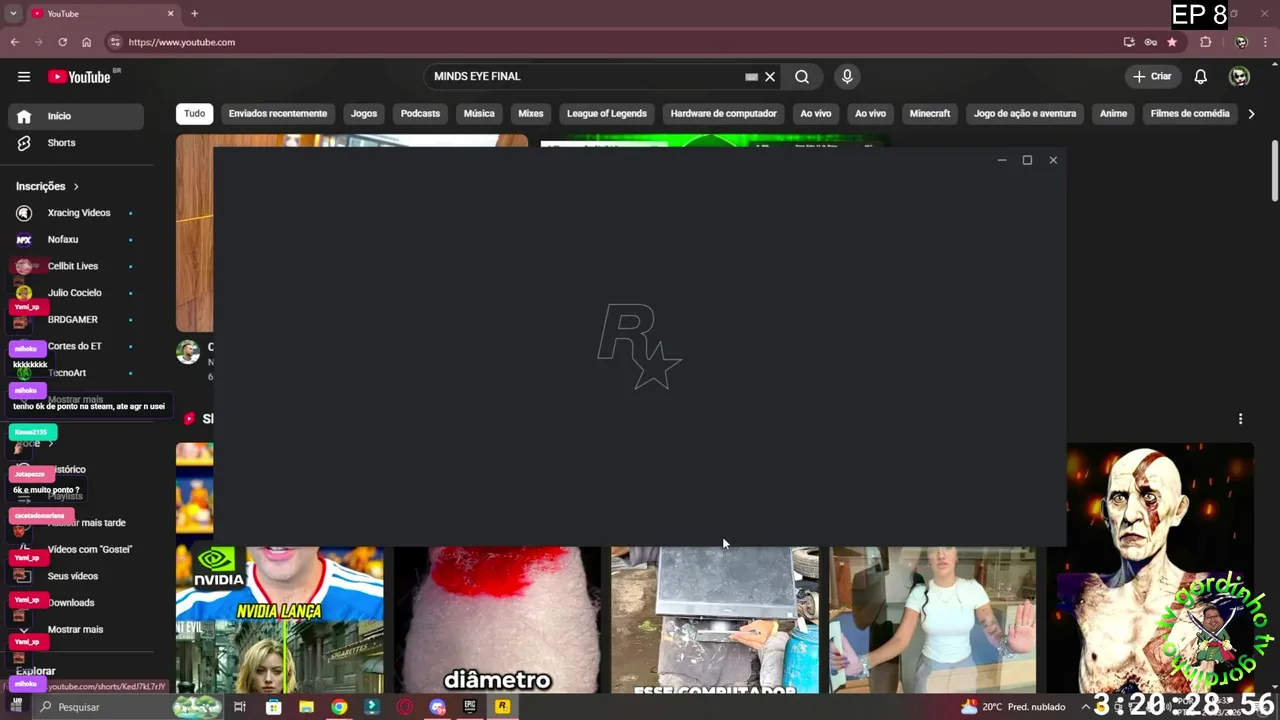Open browser extensions puzzle icon
This screenshot has height=720, width=1280.
[1205, 42]
